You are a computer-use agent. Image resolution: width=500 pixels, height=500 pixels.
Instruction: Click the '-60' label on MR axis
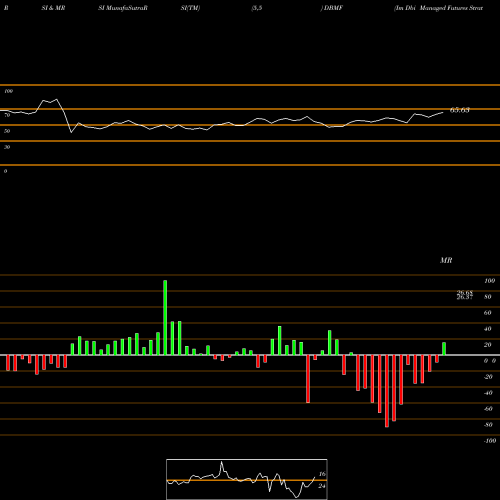488,409
